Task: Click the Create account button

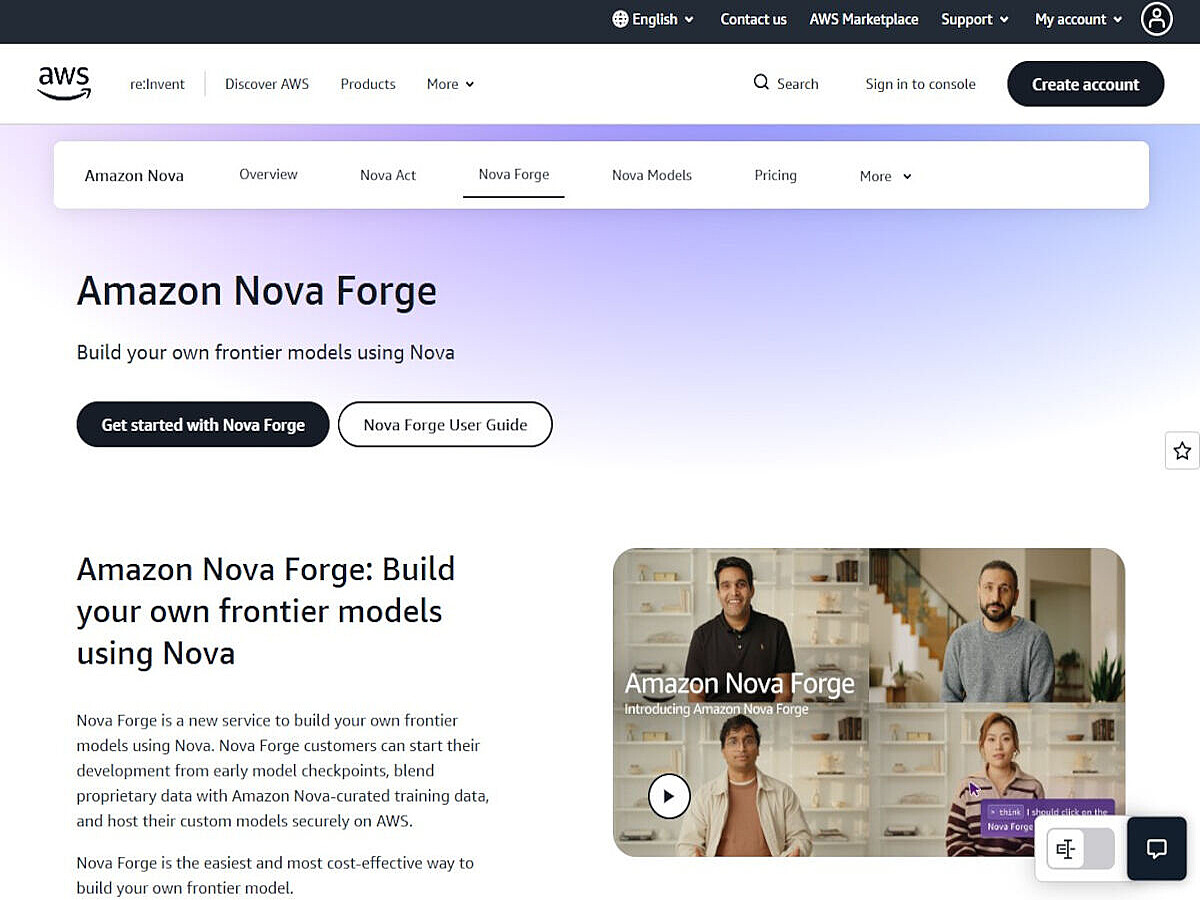Action: pos(1086,84)
